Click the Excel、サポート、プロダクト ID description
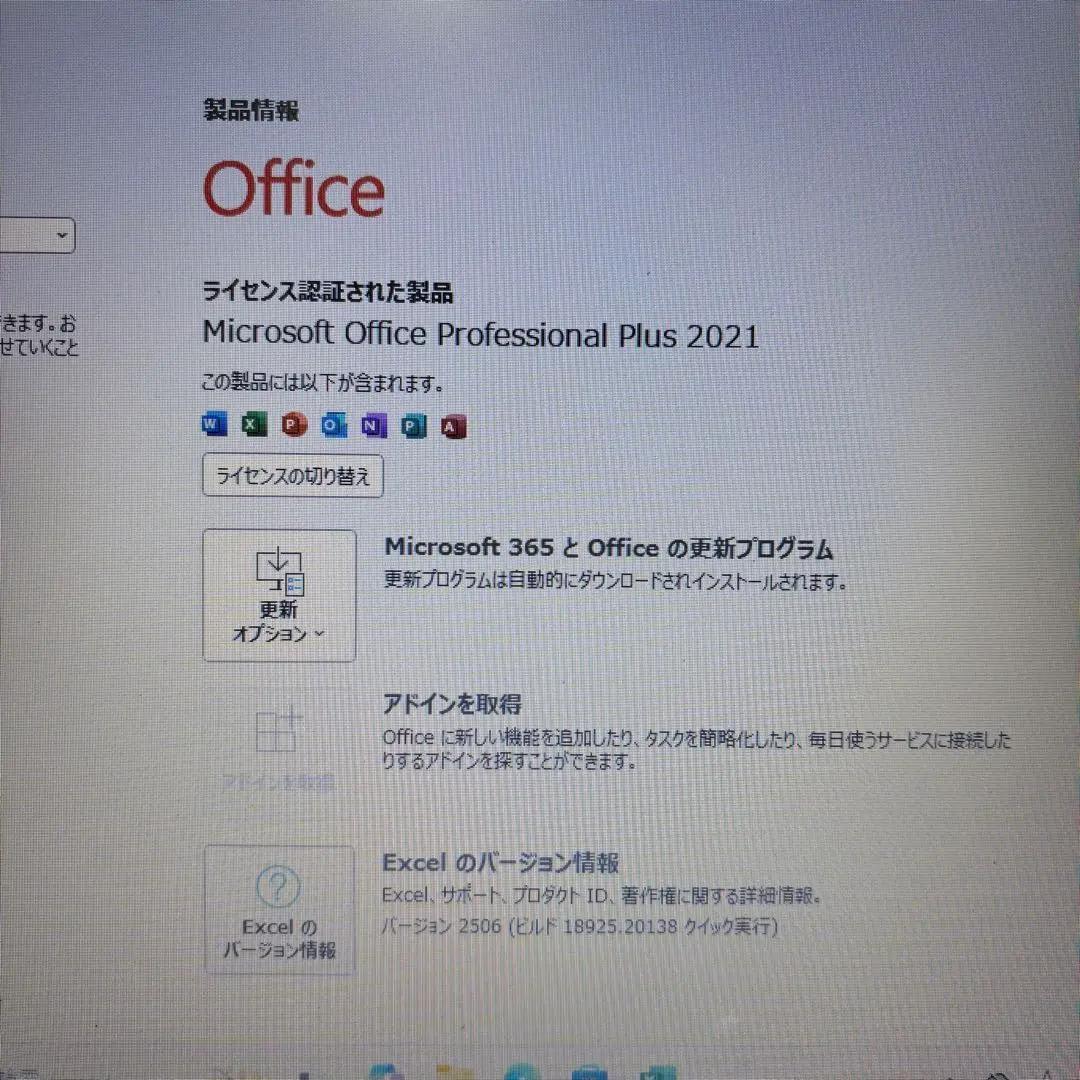 [x=602, y=895]
